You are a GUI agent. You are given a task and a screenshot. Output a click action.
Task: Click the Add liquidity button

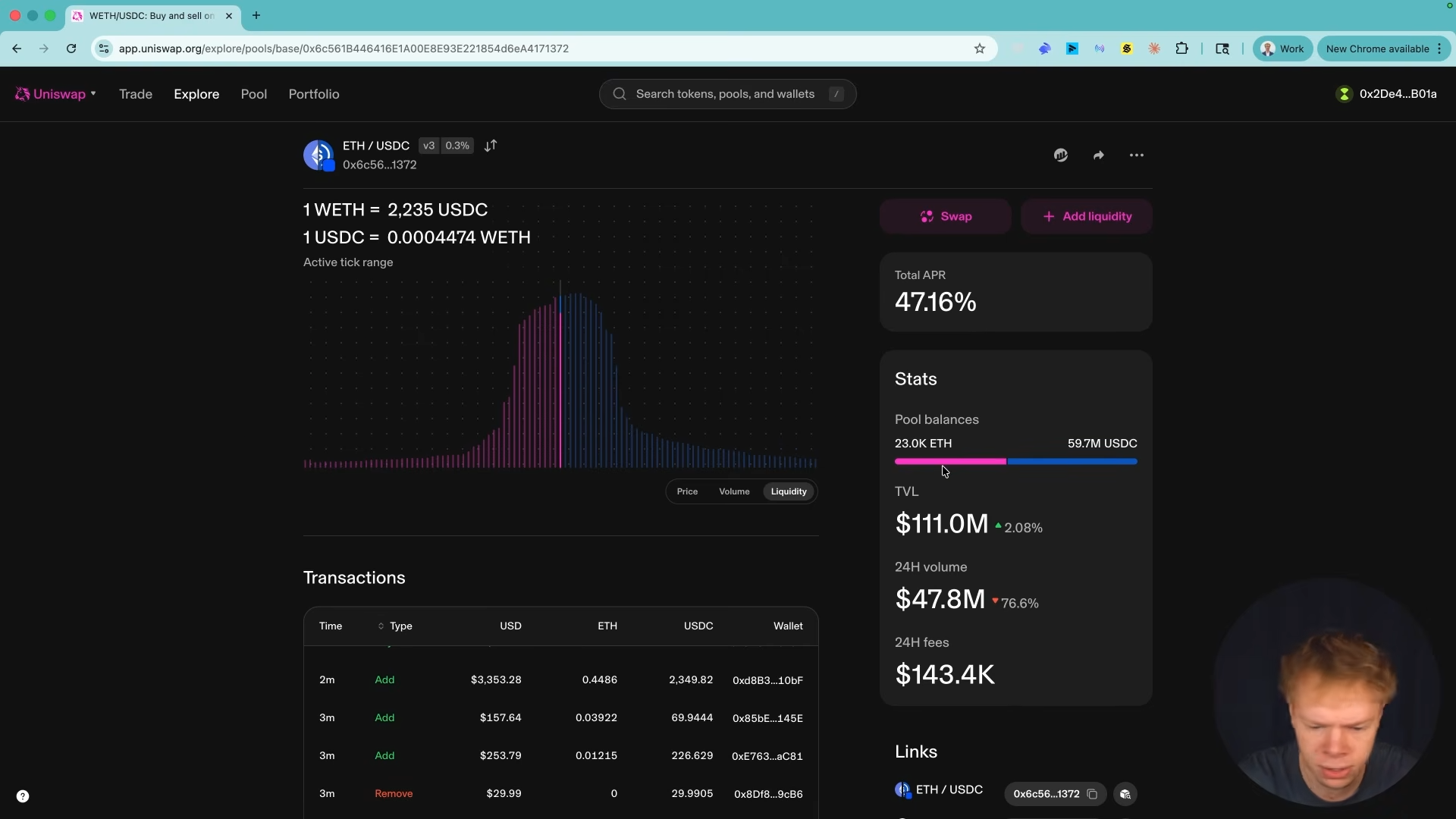(x=1087, y=217)
